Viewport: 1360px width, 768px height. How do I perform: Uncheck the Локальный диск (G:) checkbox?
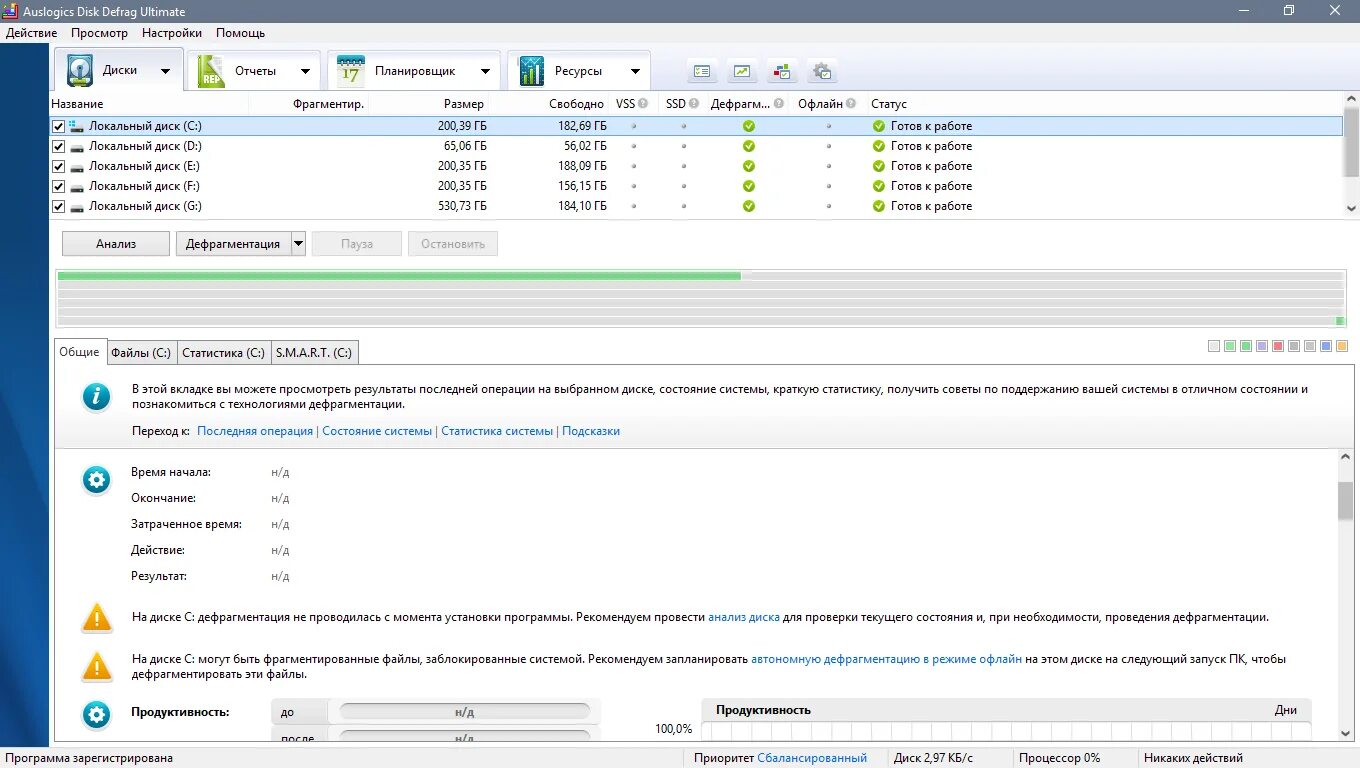[58, 206]
